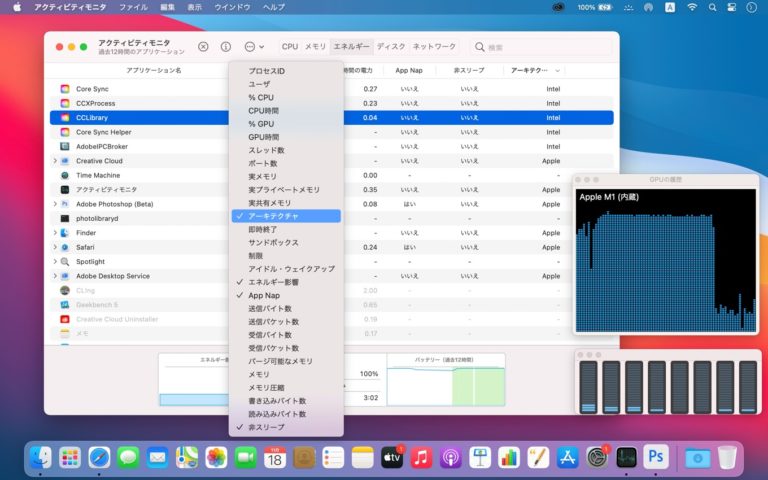Image resolution: width=768 pixels, height=480 pixels.
Task: Click the 検索 search field
Action: pyautogui.click(x=541, y=47)
